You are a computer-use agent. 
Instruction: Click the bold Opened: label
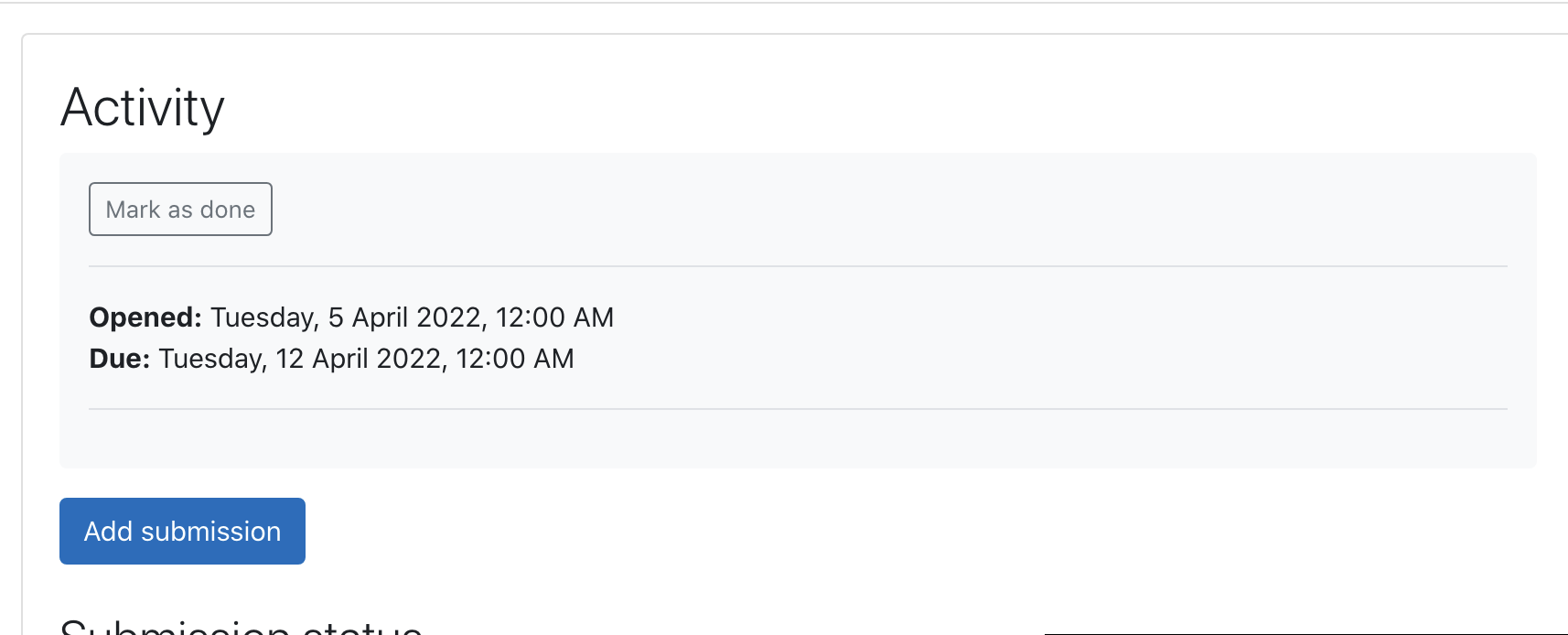[x=145, y=317]
